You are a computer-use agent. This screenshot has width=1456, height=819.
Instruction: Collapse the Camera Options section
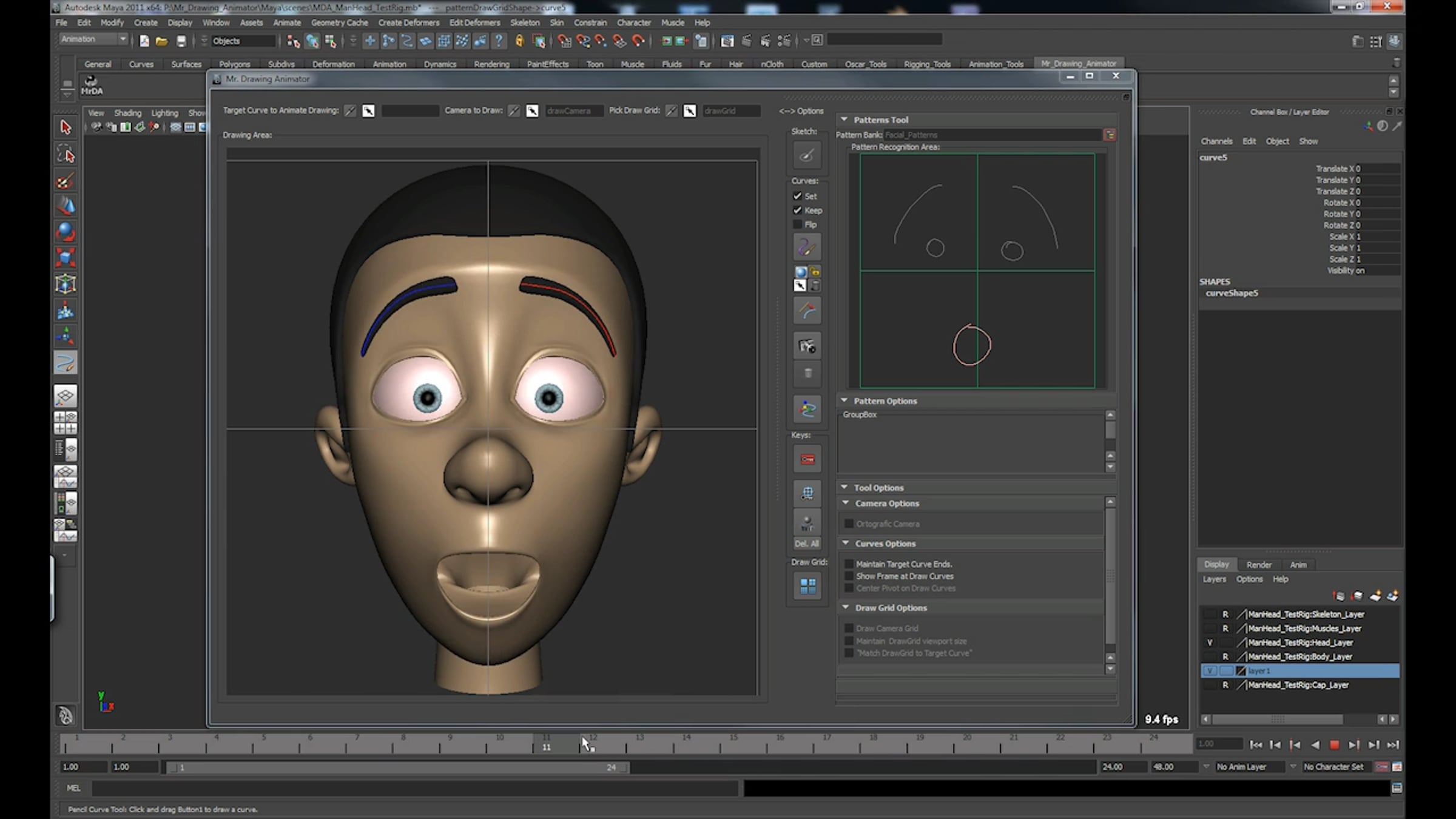845,503
